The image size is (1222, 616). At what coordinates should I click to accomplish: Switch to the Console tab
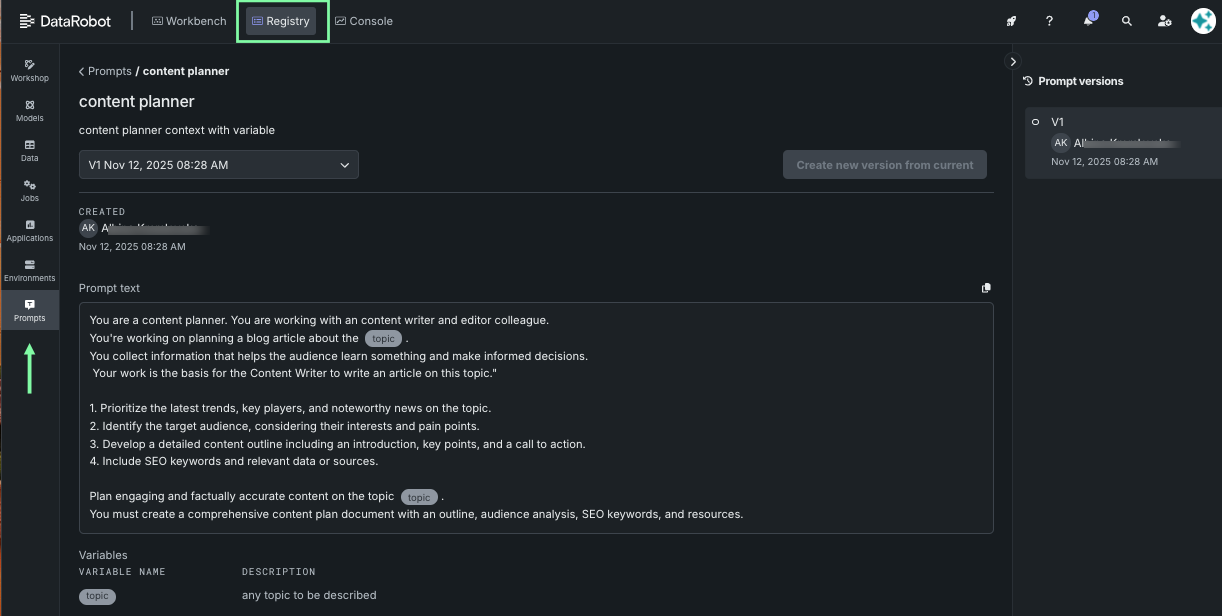point(363,21)
